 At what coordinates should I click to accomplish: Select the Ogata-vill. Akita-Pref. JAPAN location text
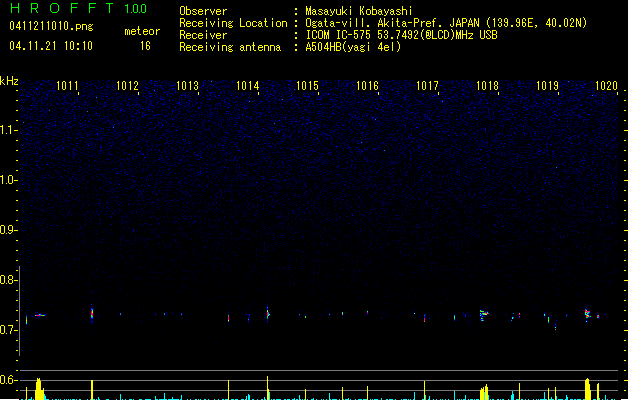coord(446,23)
